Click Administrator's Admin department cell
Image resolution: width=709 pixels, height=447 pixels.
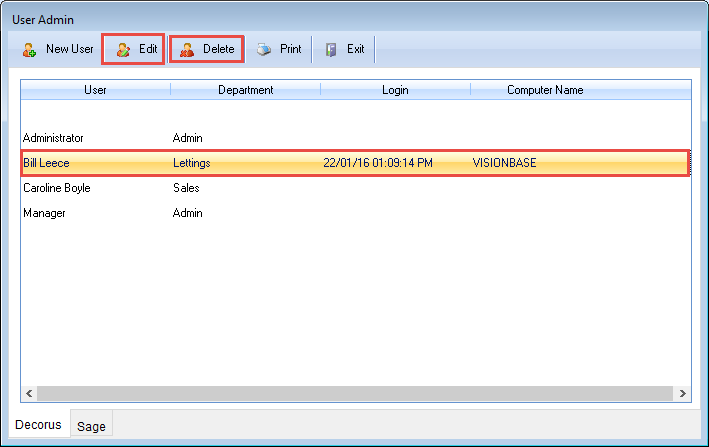(187, 138)
